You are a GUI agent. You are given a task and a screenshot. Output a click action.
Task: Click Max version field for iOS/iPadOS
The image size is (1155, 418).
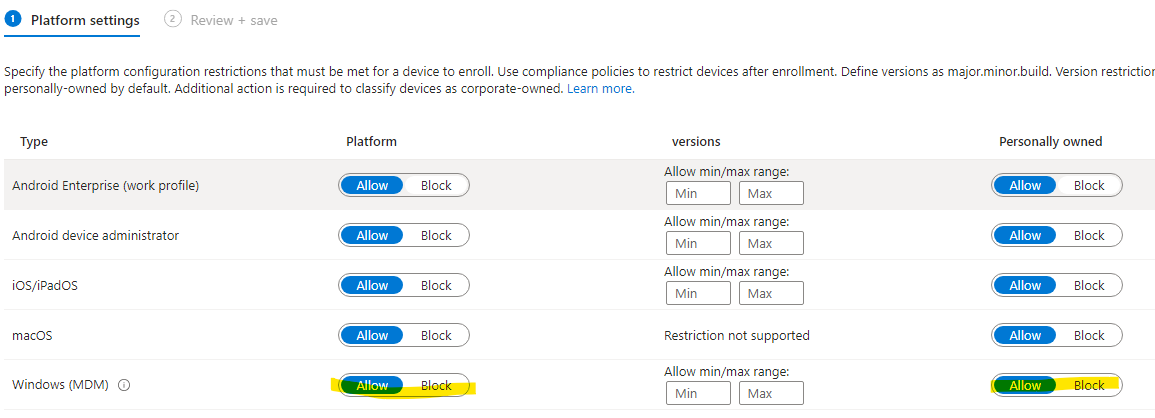[x=771, y=293]
